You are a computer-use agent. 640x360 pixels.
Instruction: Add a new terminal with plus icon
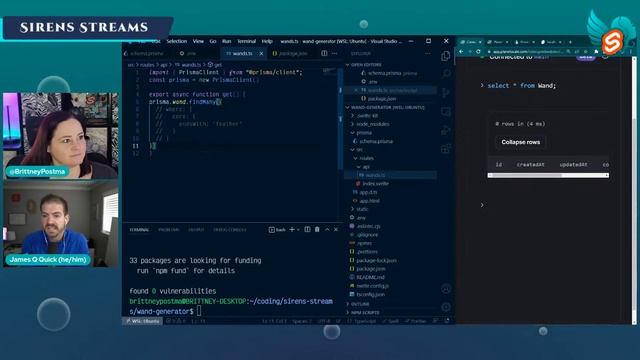292,230
